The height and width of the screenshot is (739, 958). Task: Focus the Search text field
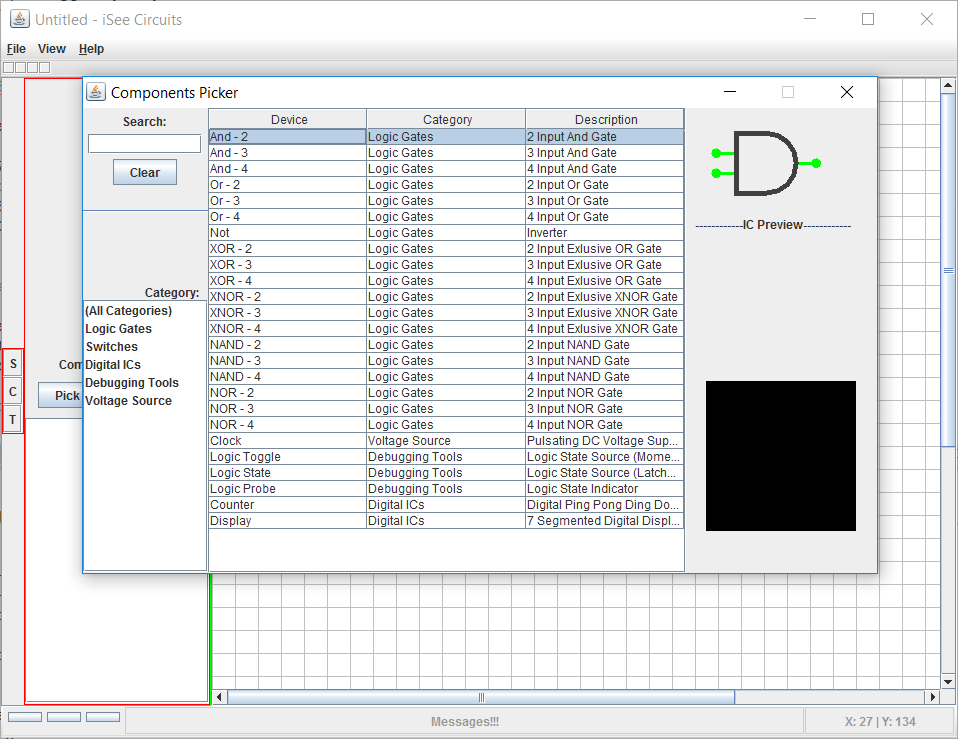click(x=144, y=144)
